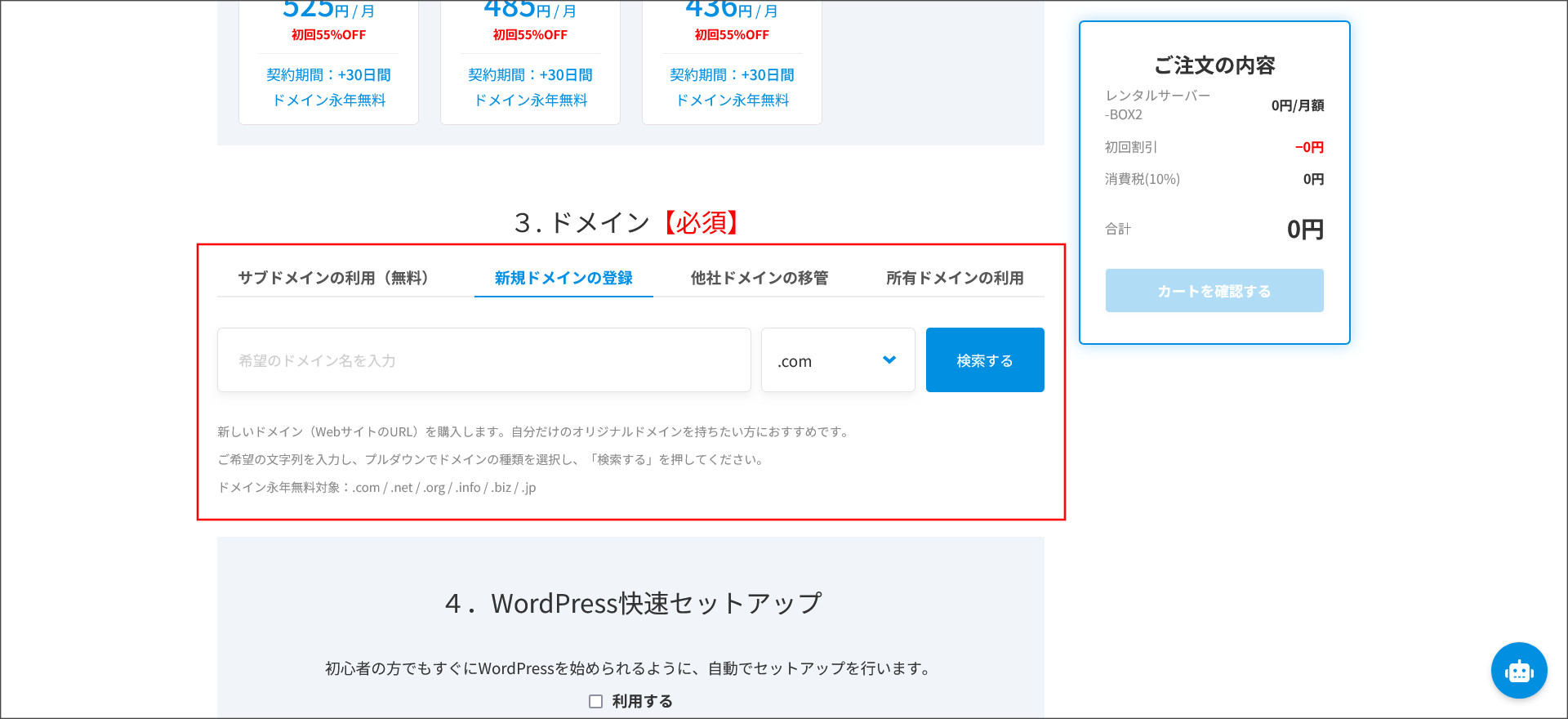
Task: Click ドメイン永年無料 under the 525円 plan
Action: click(x=328, y=100)
